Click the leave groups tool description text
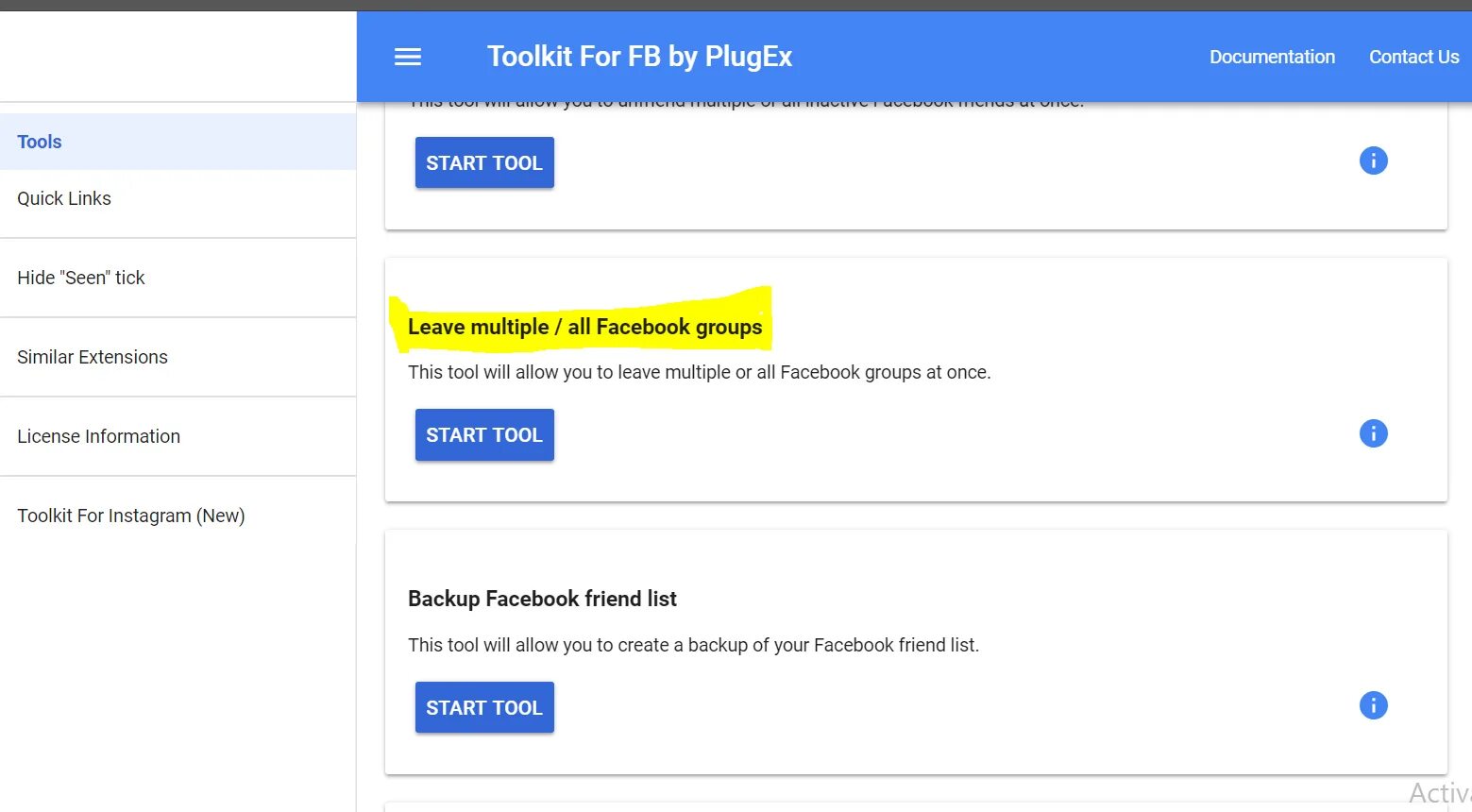The width and height of the screenshot is (1472, 812). tap(699, 372)
